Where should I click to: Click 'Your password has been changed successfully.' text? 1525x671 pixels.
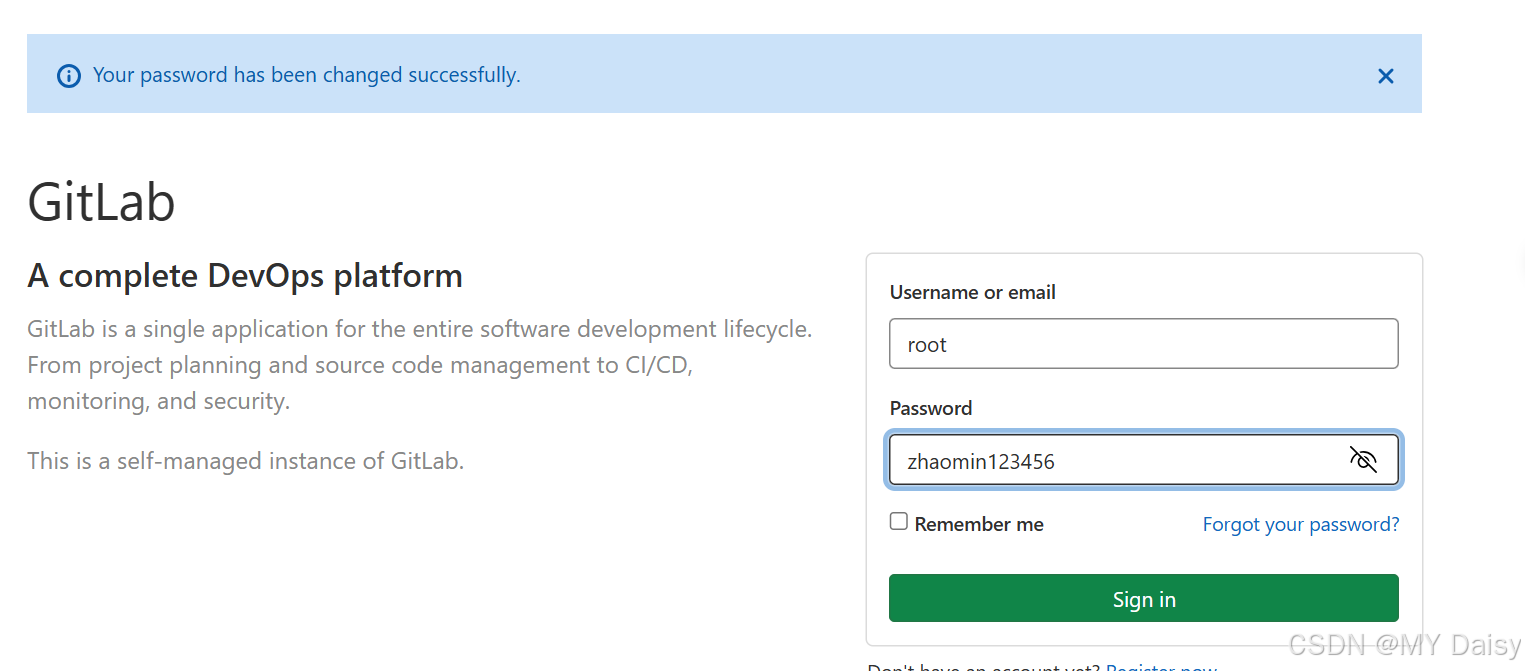tap(307, 75)
